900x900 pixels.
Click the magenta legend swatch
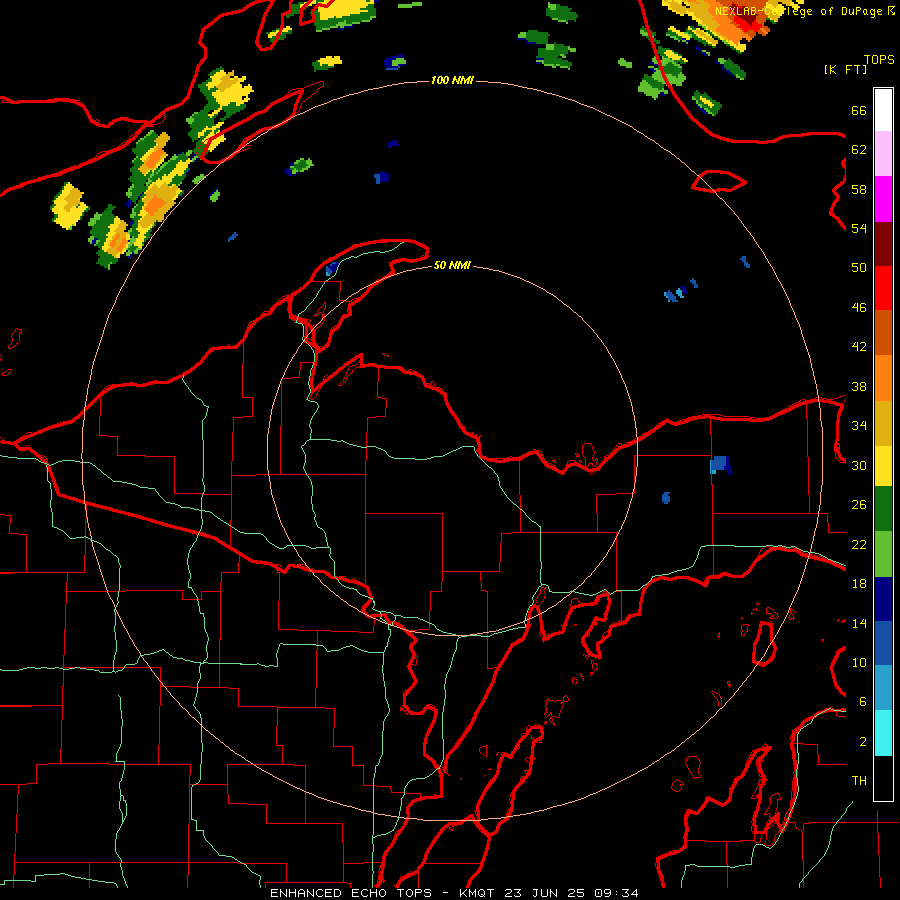883,199
